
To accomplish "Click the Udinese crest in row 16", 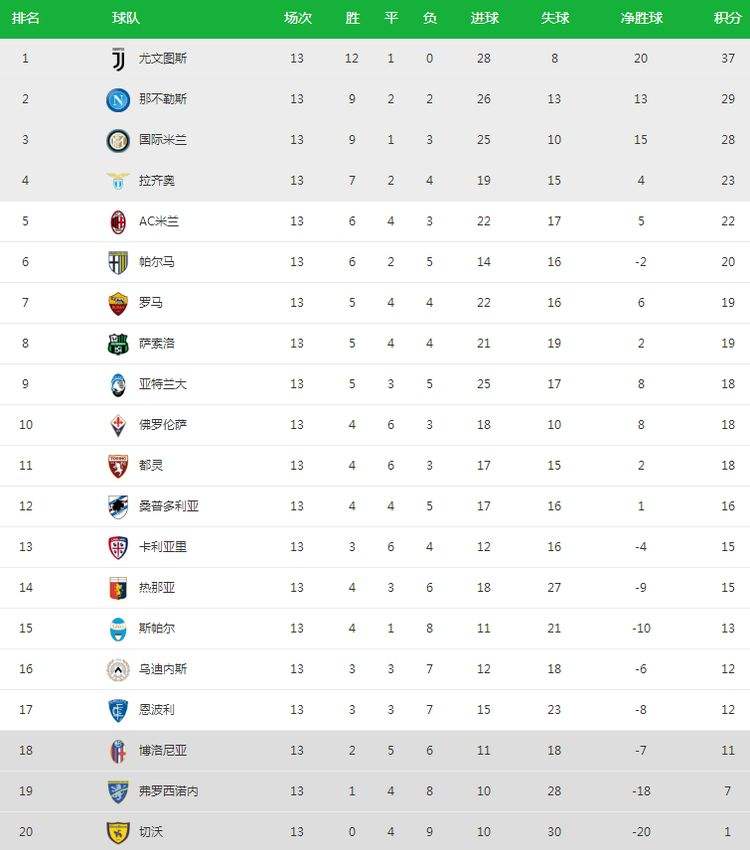I will pos(118,670).
